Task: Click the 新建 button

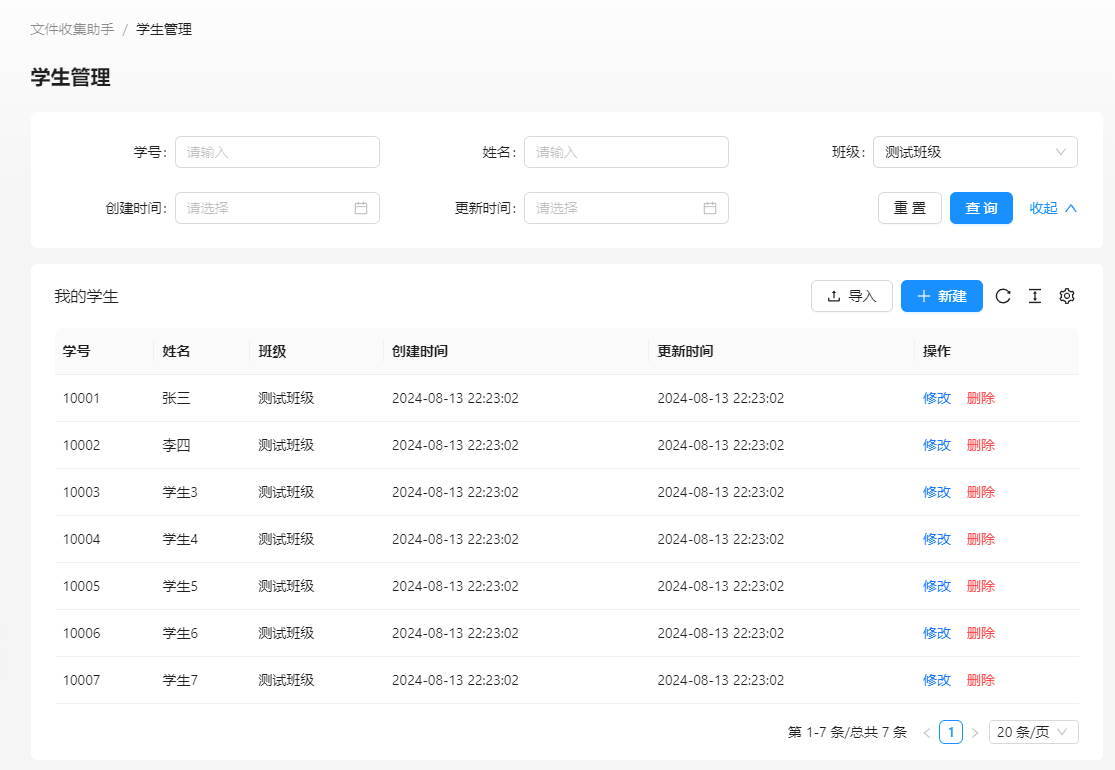Action: pyautogui.click(x=941, y=296)
